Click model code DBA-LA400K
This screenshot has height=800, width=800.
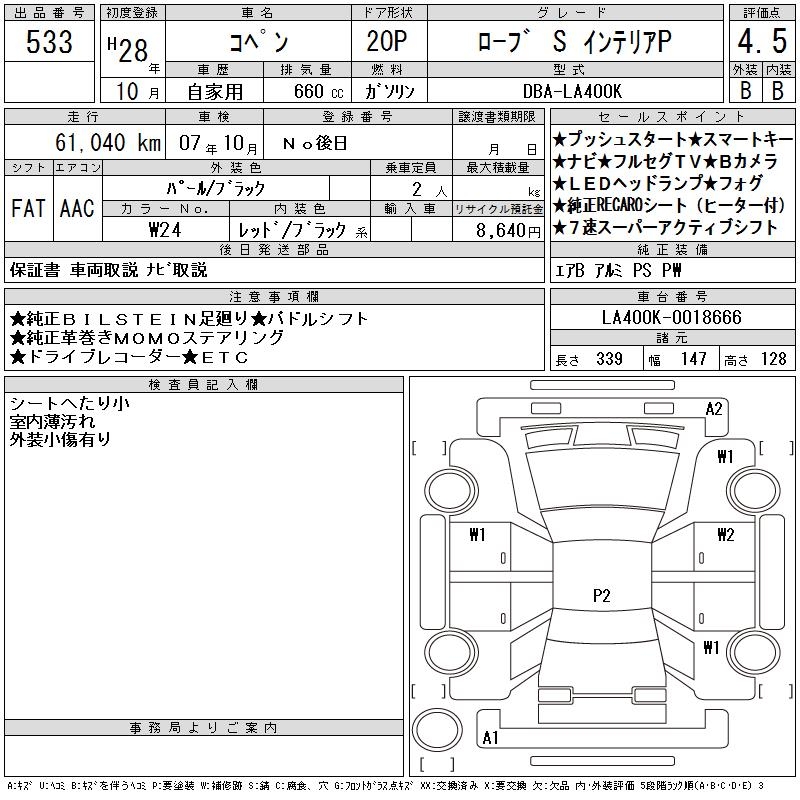572,91
